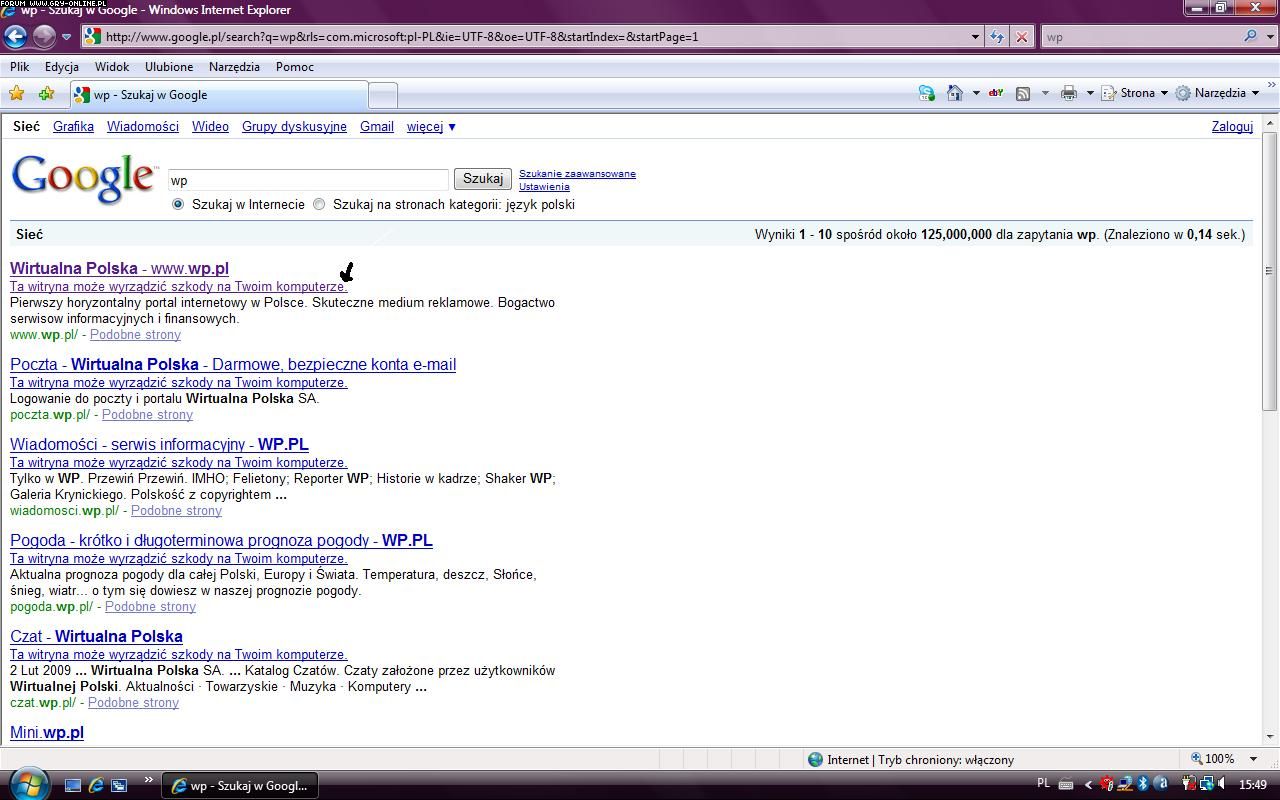1280x800 pixels.
Task: Open a new blank tab
Action: point(383,95)
